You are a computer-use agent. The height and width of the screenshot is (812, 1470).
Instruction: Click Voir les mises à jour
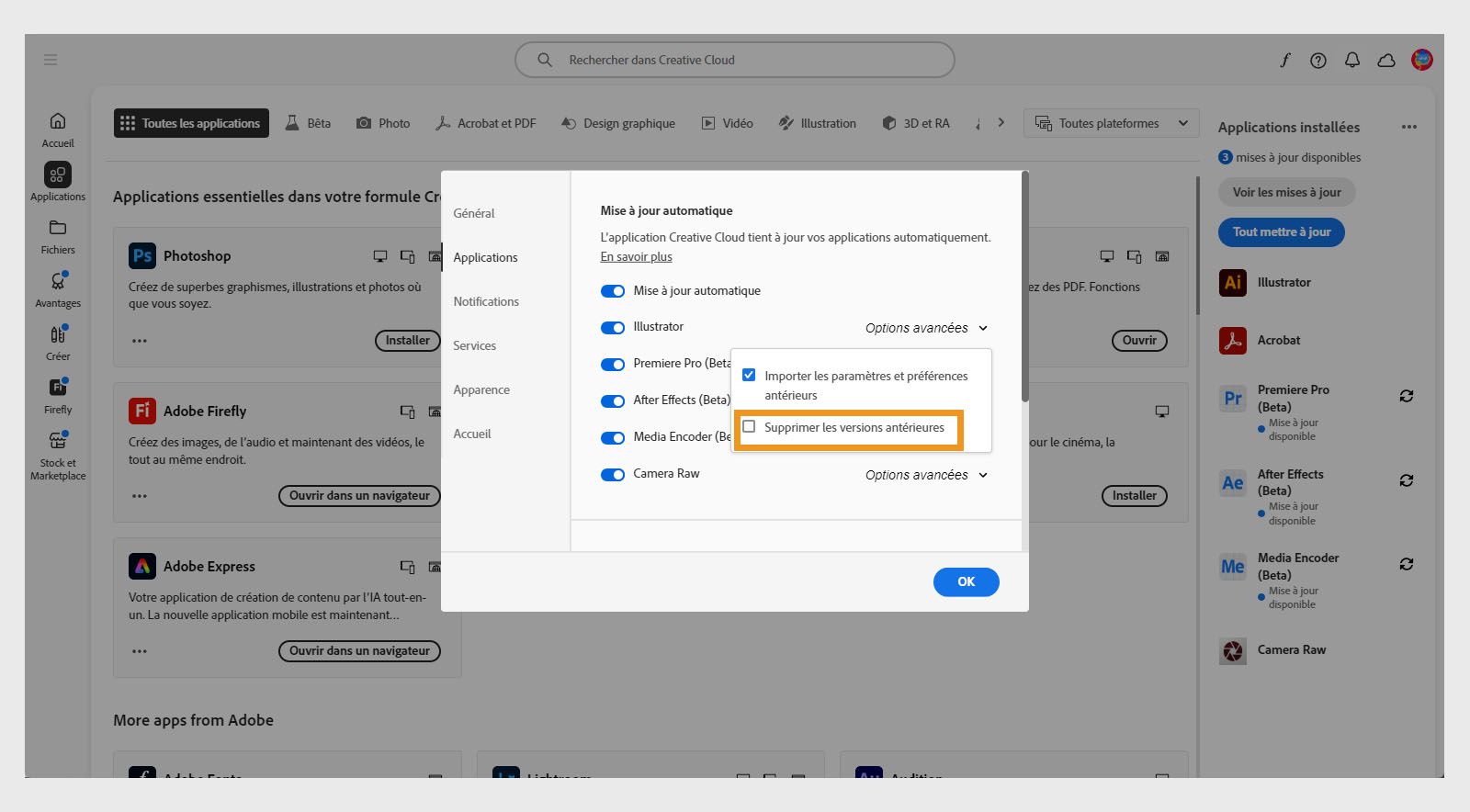1286,192
